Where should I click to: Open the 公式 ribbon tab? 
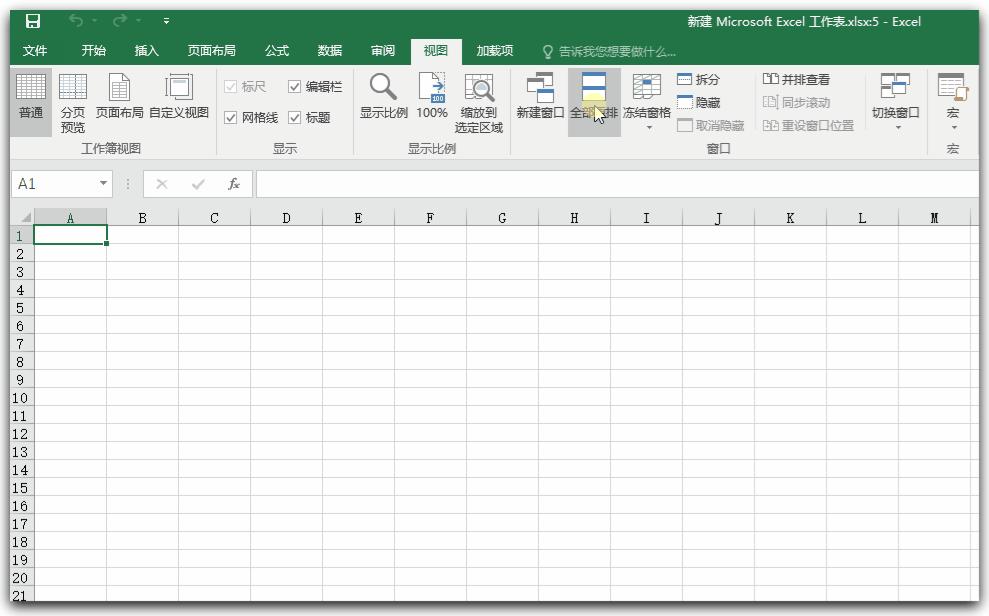click(275, 50)
